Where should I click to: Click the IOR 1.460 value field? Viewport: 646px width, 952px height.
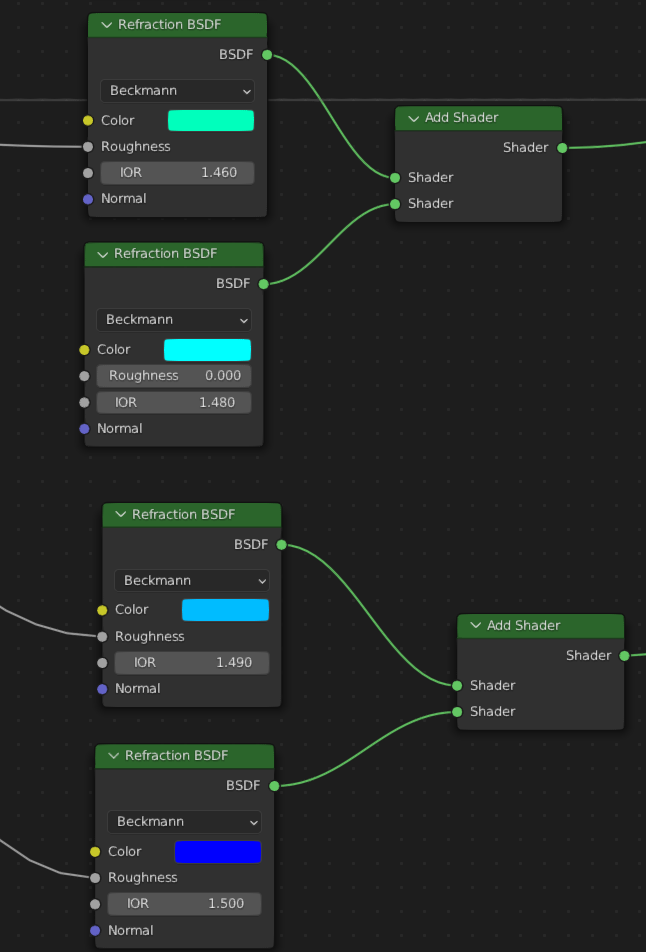(177, 173)
